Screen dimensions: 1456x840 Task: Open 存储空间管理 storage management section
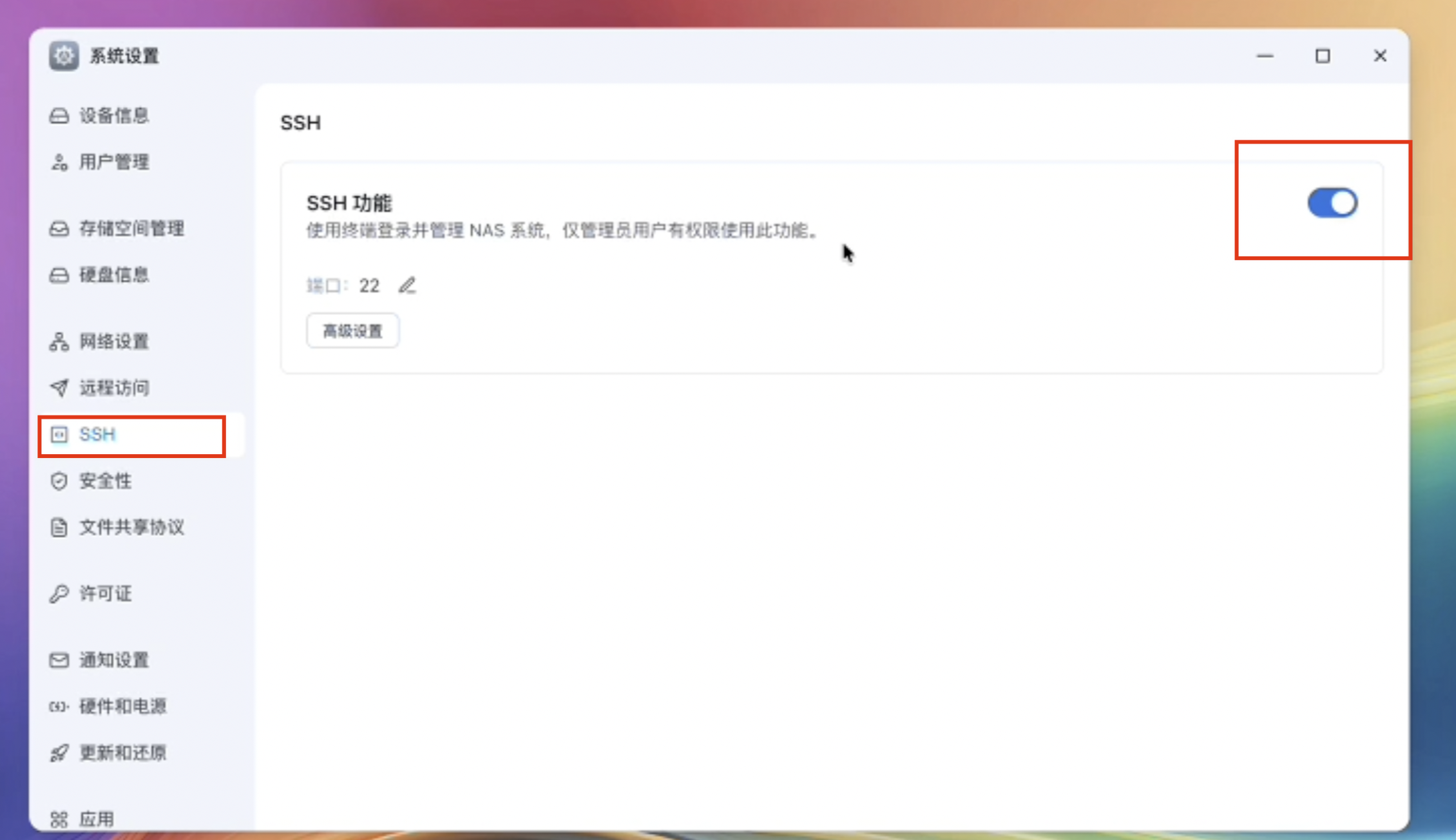coord(131,229)
